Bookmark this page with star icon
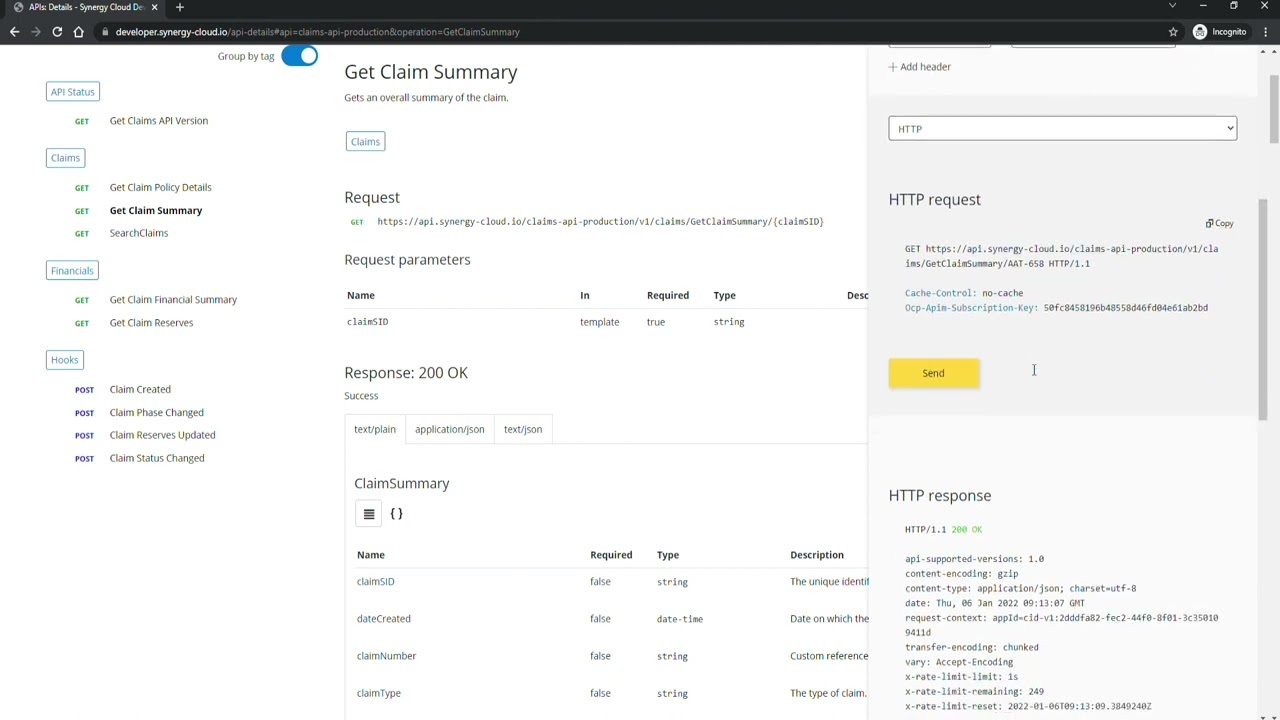 coord(1173,32)
